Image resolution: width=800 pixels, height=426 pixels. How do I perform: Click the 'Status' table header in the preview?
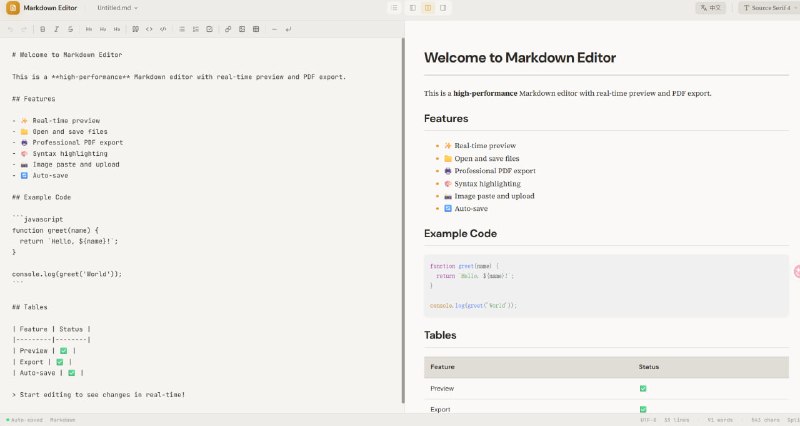(648, 367)
